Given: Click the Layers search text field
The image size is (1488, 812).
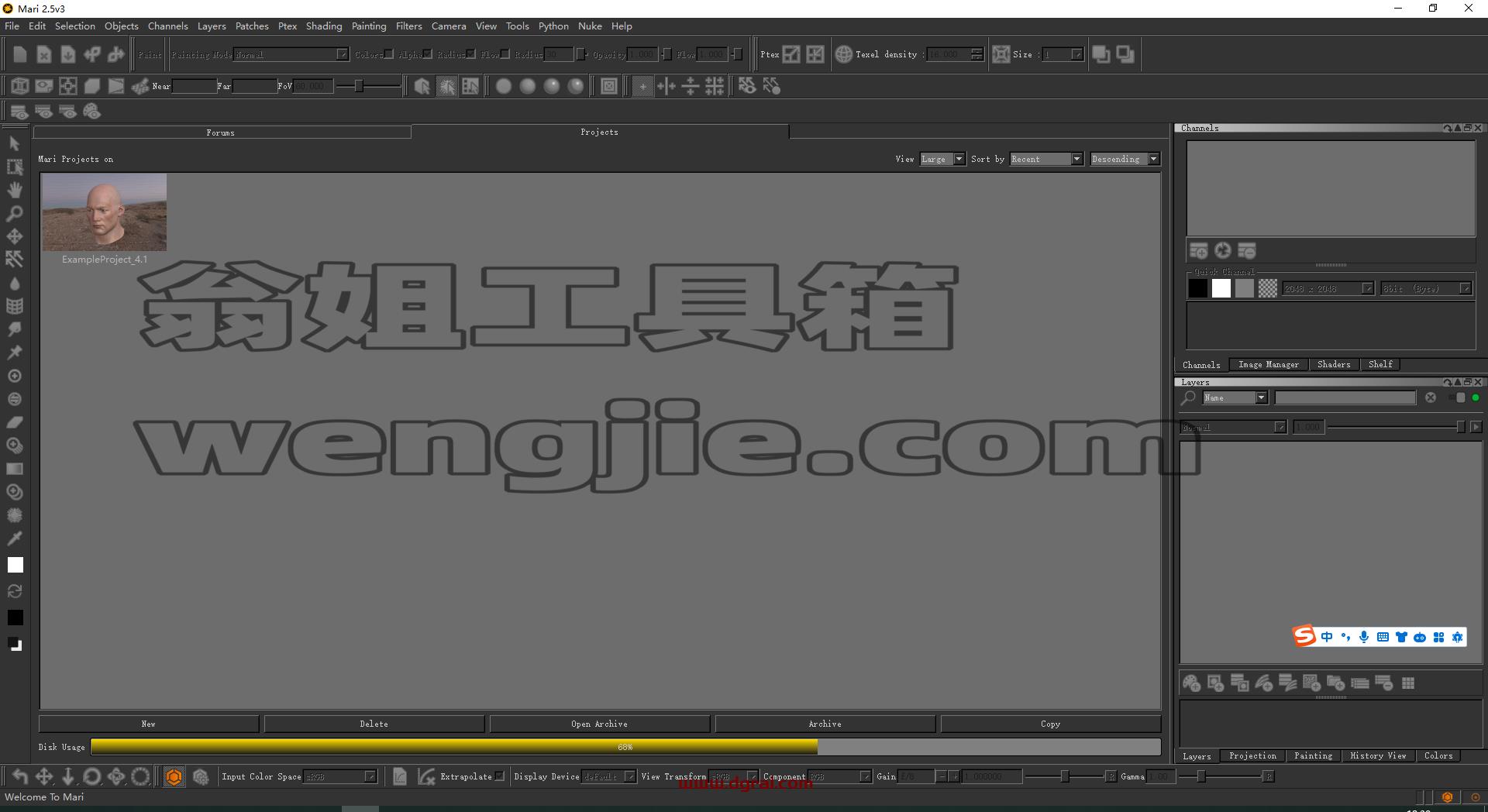Looking at the screenshot, I should point(1345,397).
